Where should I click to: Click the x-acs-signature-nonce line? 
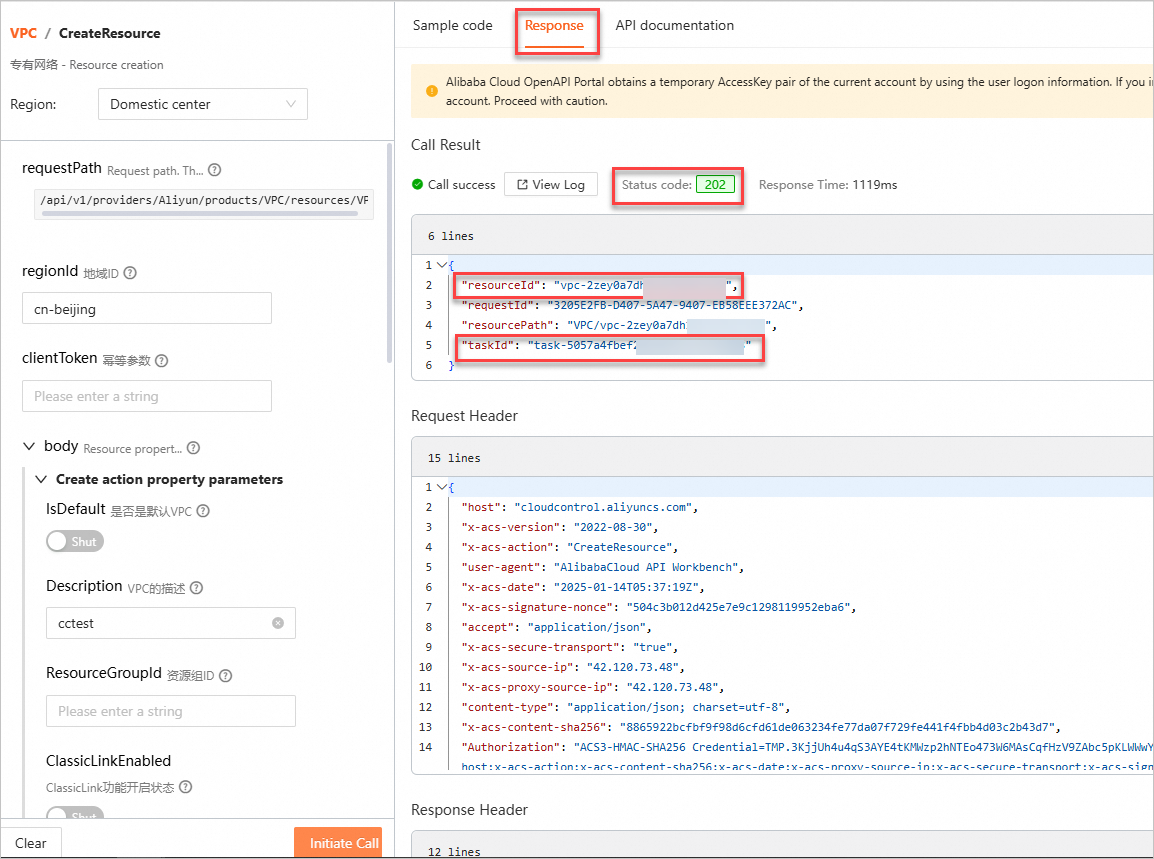659,607
